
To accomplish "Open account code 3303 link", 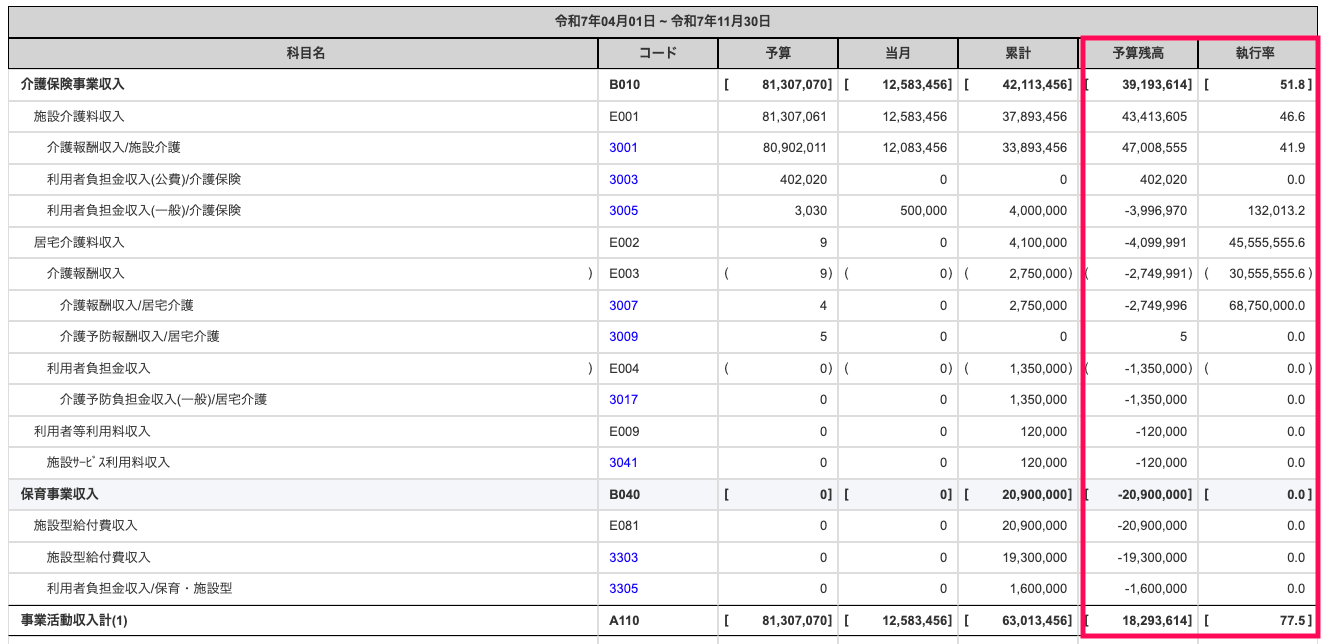I will coord(623,557).
